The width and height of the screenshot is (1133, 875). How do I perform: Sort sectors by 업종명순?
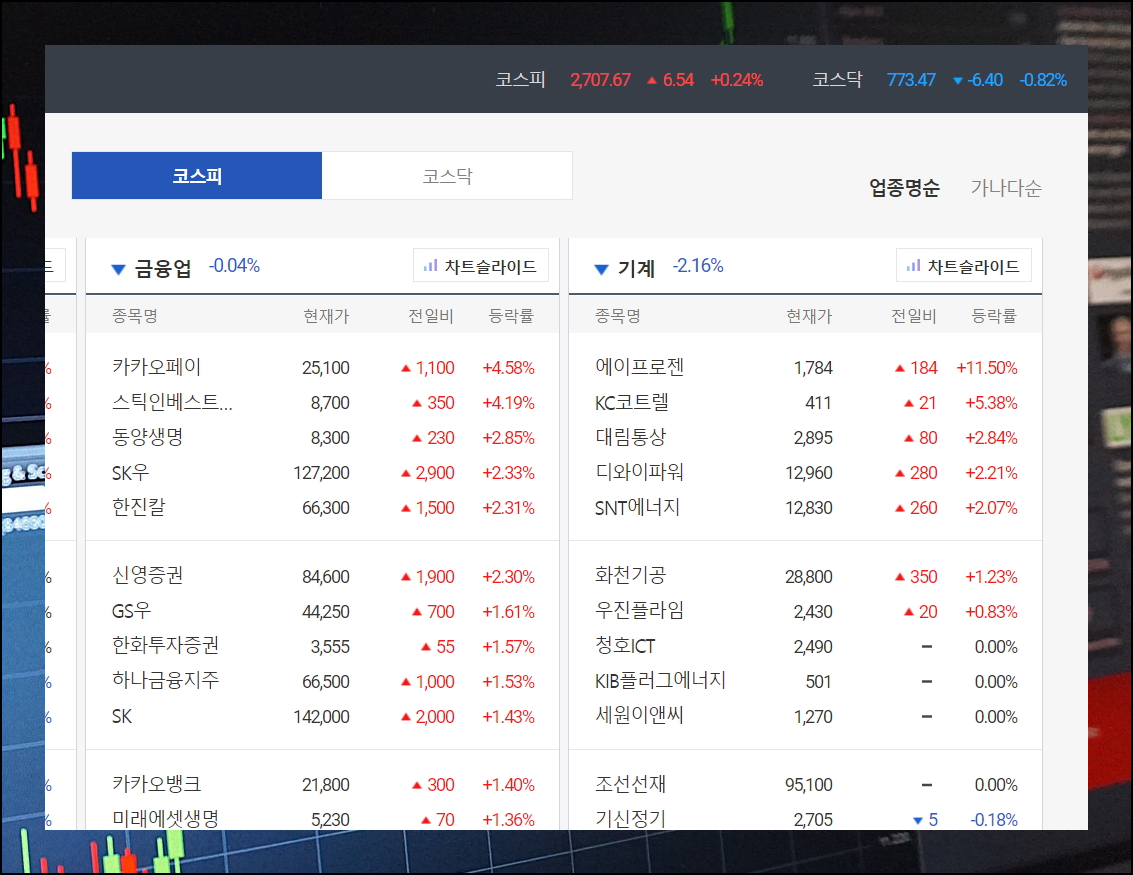[x=904, y=188]
